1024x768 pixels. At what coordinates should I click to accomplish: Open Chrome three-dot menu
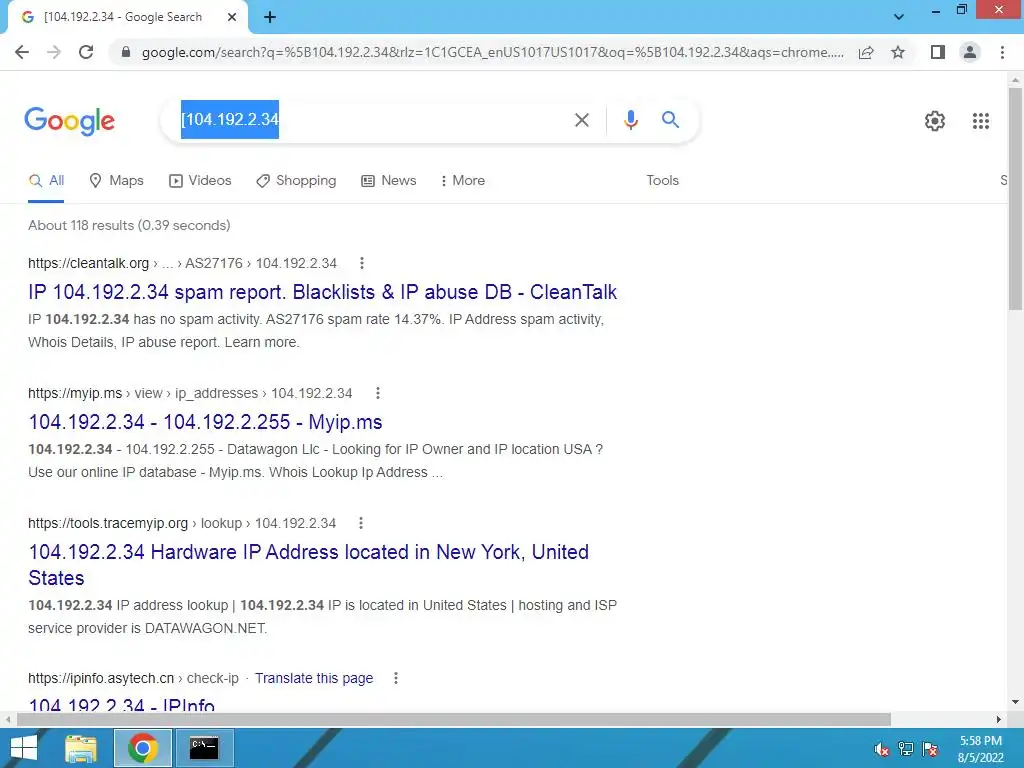1002,52
